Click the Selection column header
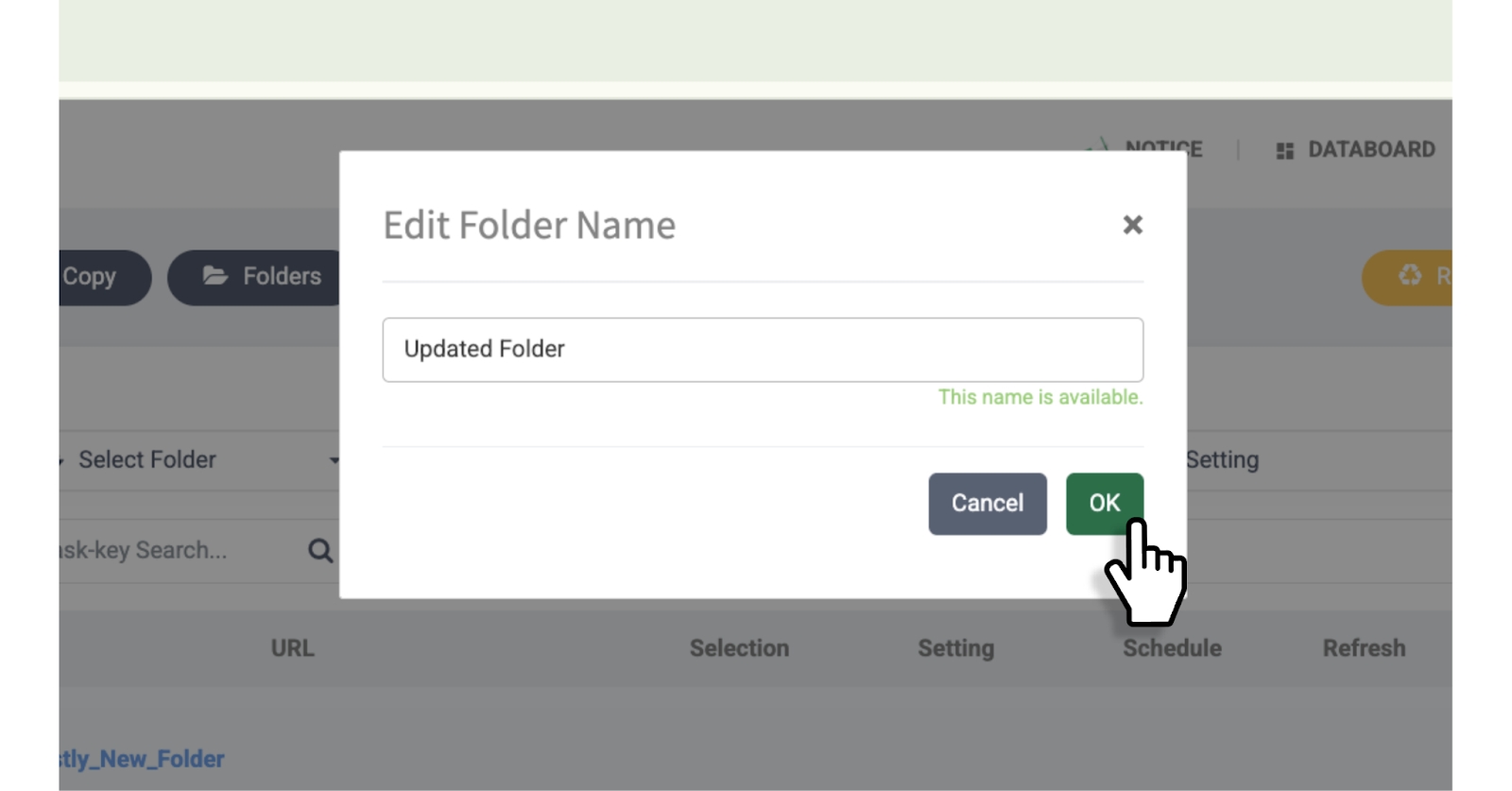Viewport: 1512px width, 791px height. pyautogui.click(x=739, y=648)
